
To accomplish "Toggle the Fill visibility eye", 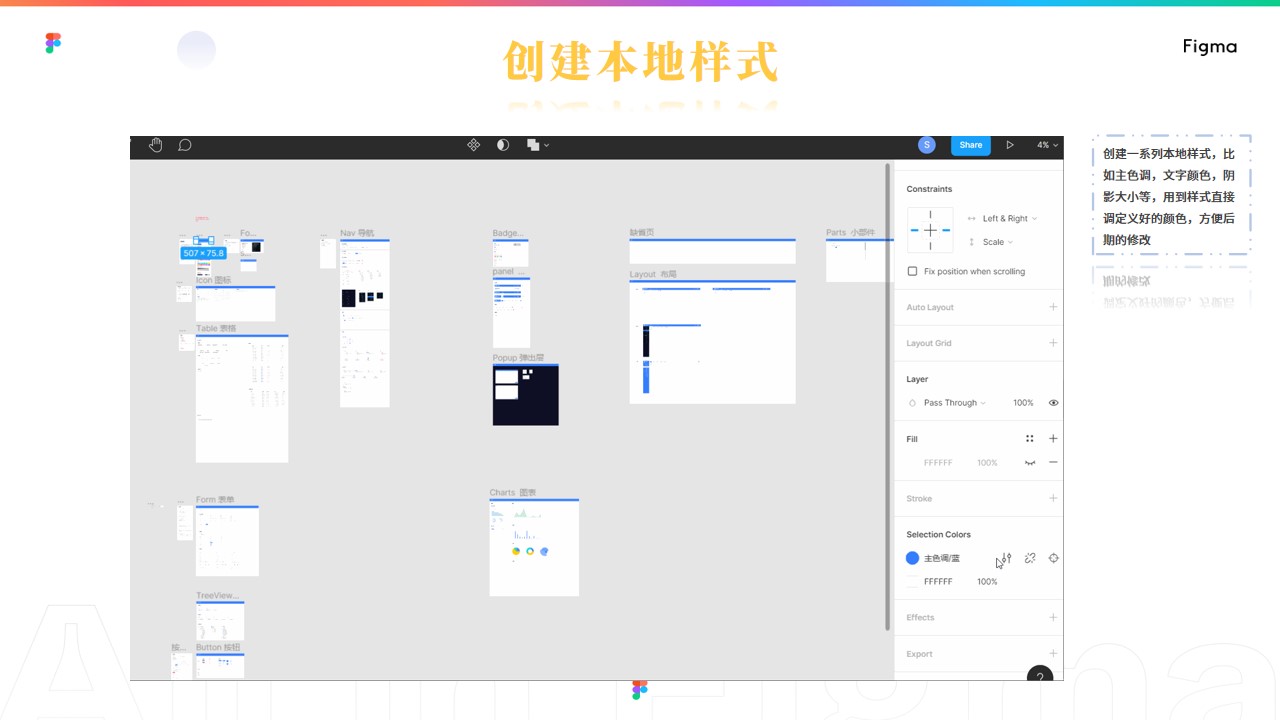I will [x=1029, y=463].
